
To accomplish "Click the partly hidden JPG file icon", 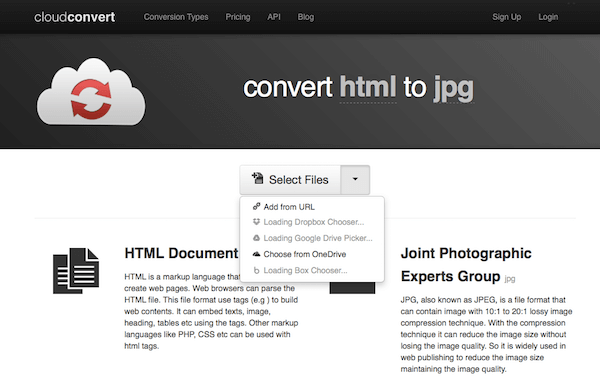I will click(352, 288).
